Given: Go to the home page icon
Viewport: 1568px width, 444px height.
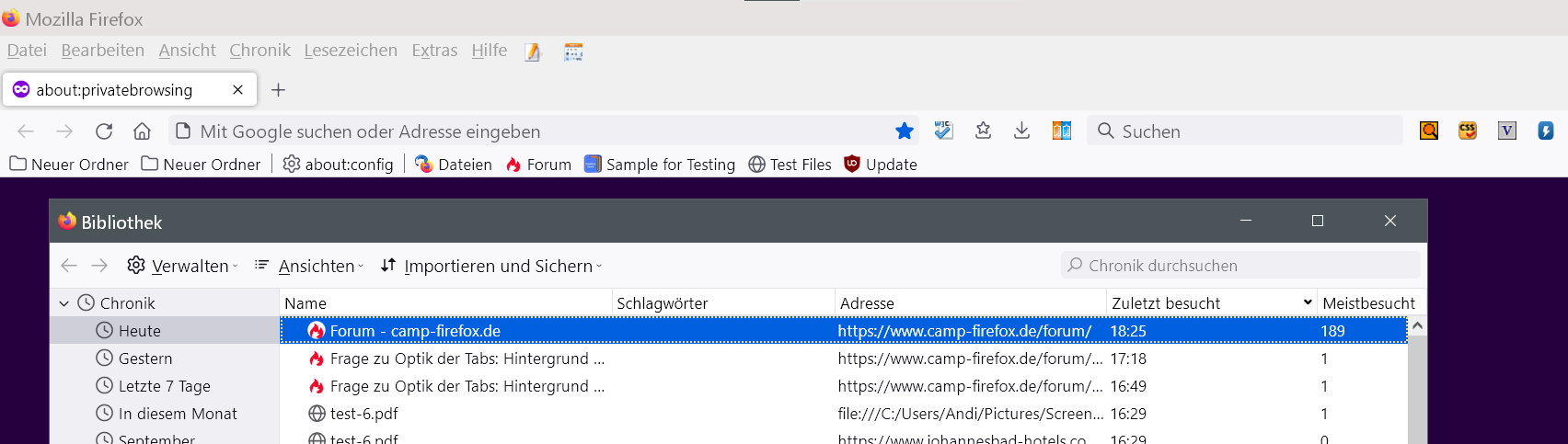Looking at the screenshot, I should click(x=142, y=131).
